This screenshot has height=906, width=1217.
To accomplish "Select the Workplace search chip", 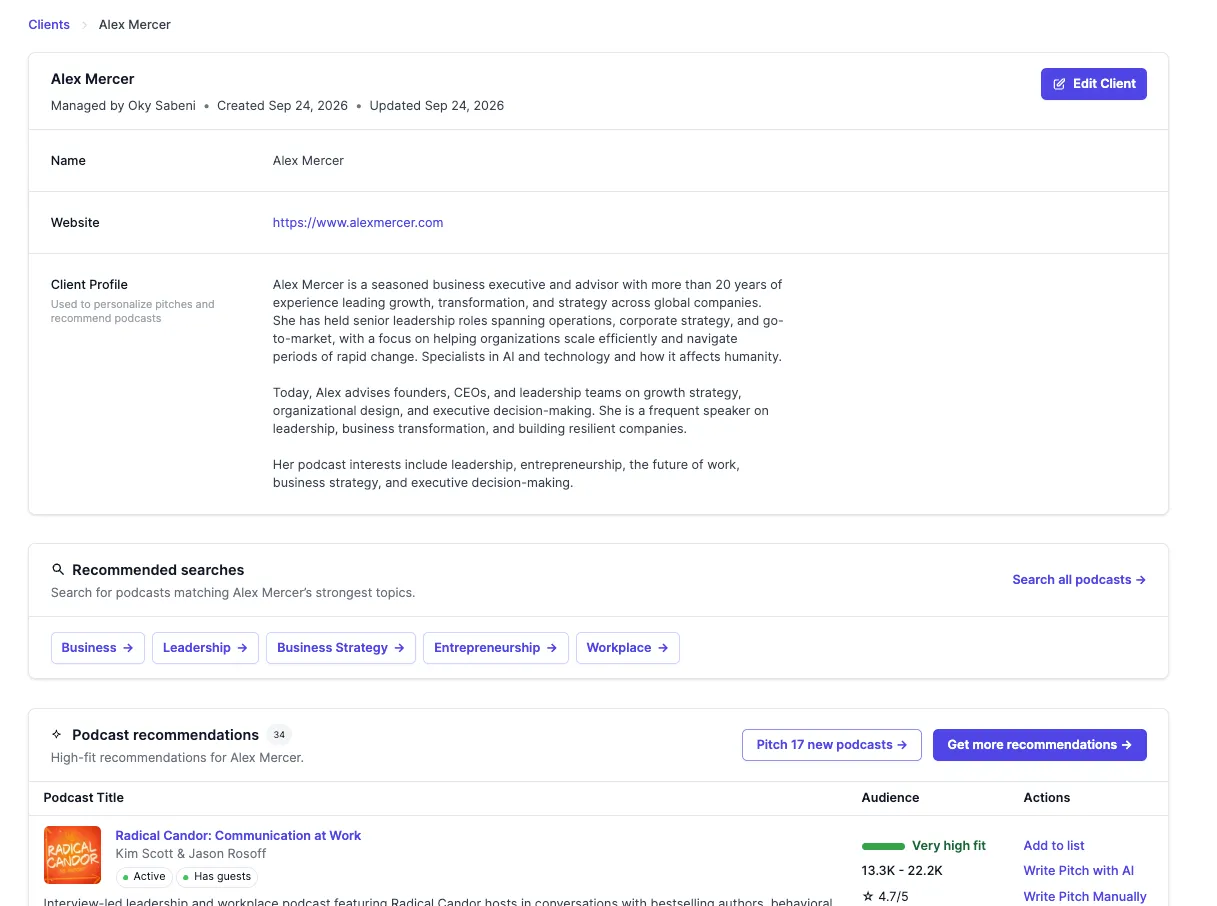I will tap(628, 648).
